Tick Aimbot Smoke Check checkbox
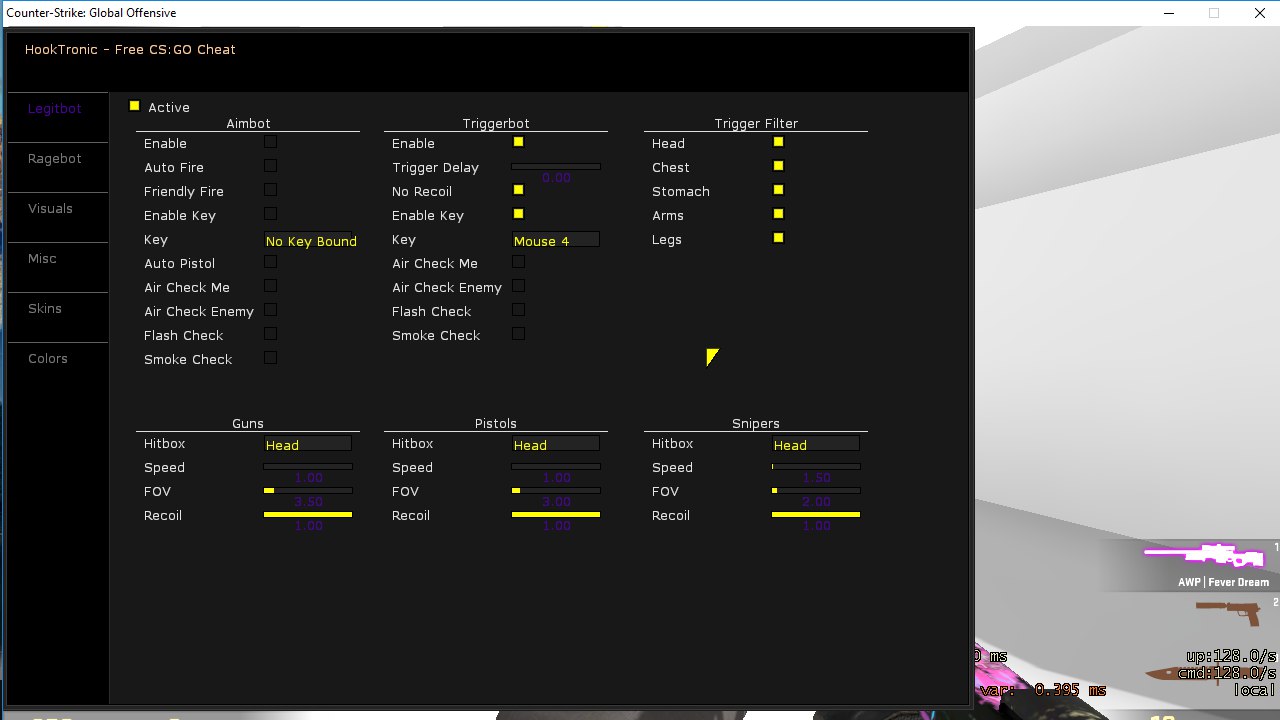 click(x=270, y=358)
